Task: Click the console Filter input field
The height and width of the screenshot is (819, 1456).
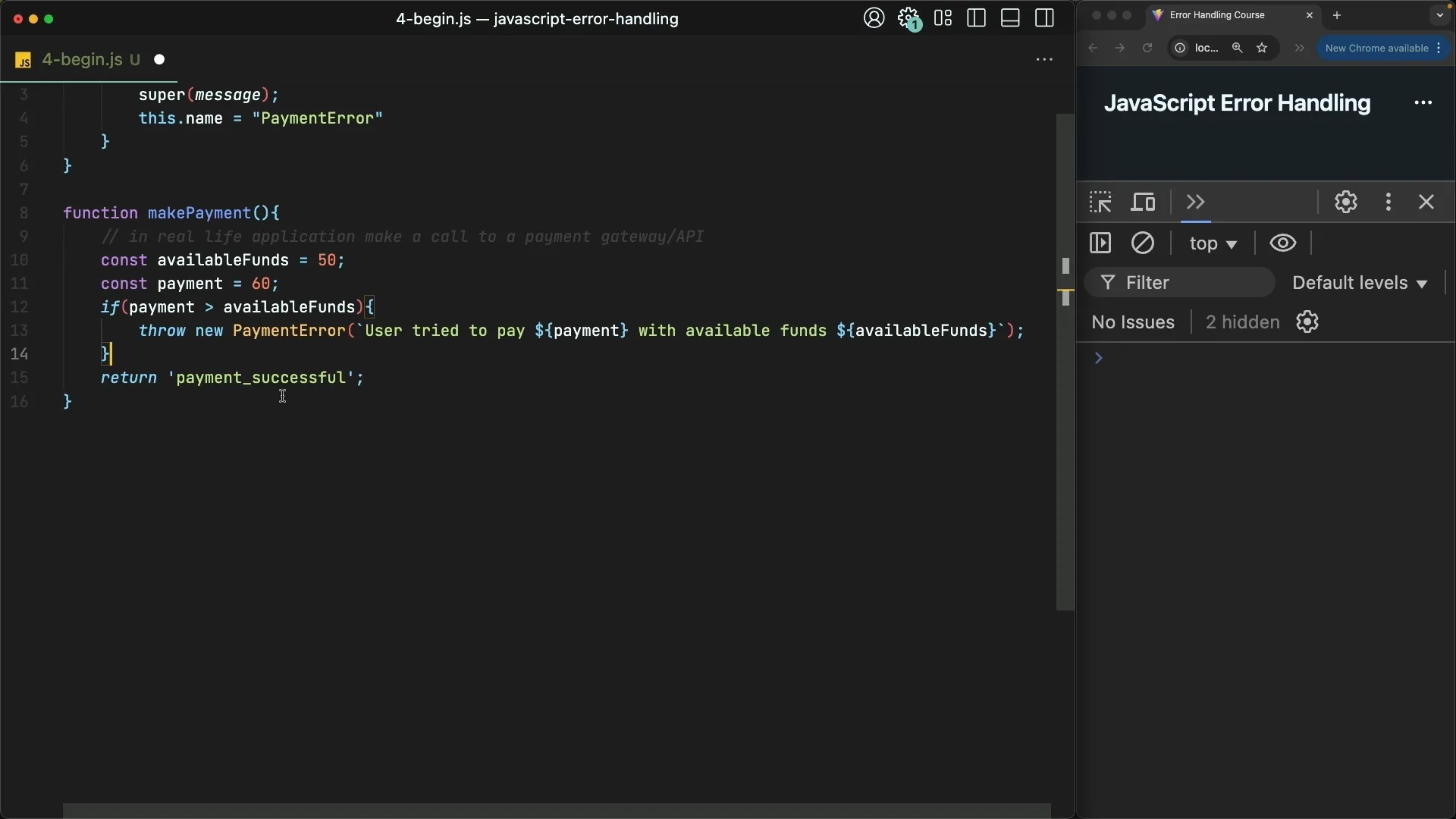Action: pyautogui.click(x=1191, y=283)
